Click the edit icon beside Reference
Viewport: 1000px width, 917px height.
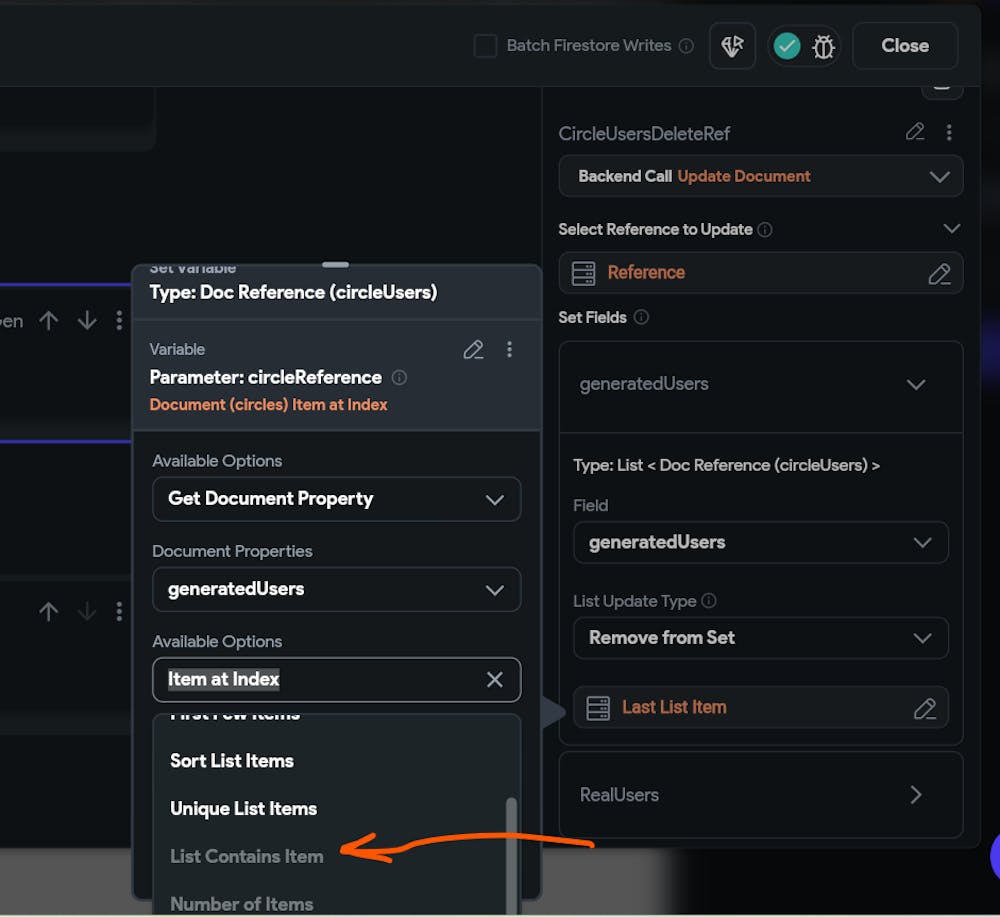[939, 273]
